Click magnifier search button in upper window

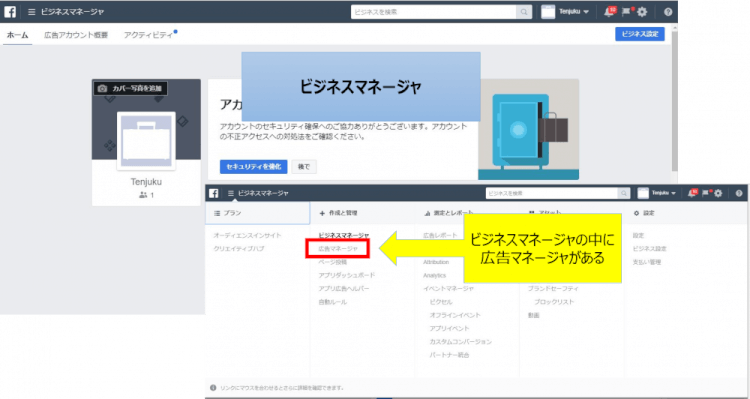(524, 12)
